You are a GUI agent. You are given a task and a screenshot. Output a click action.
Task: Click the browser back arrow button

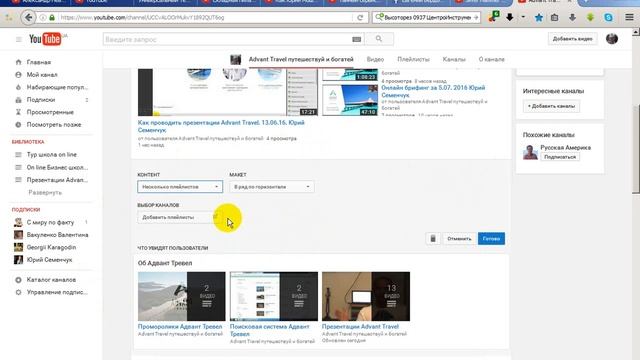pos(28,18)
